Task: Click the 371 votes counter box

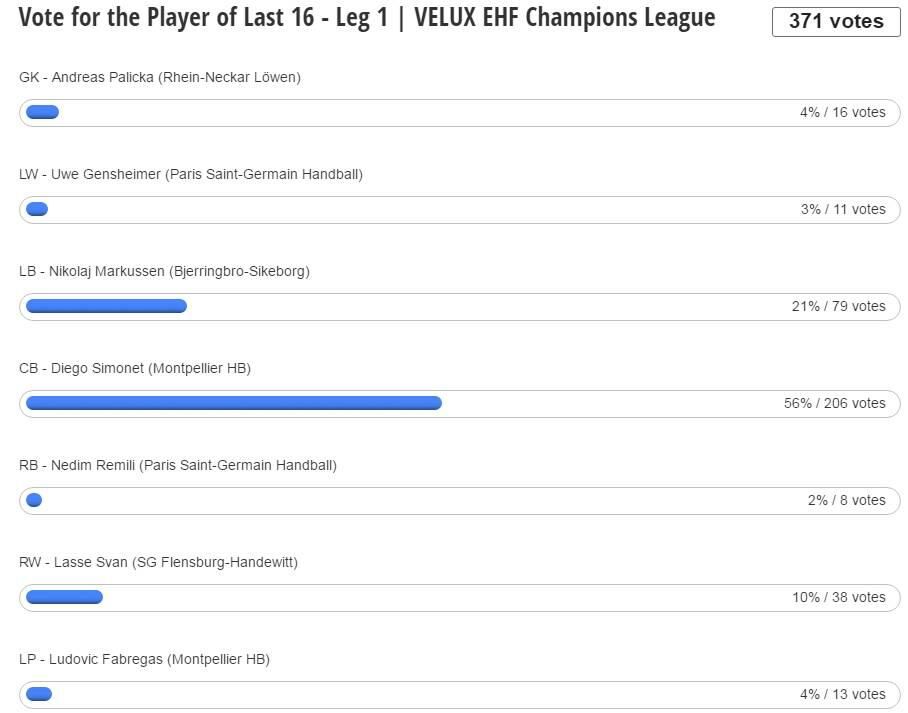Action: tap(836, 21)
